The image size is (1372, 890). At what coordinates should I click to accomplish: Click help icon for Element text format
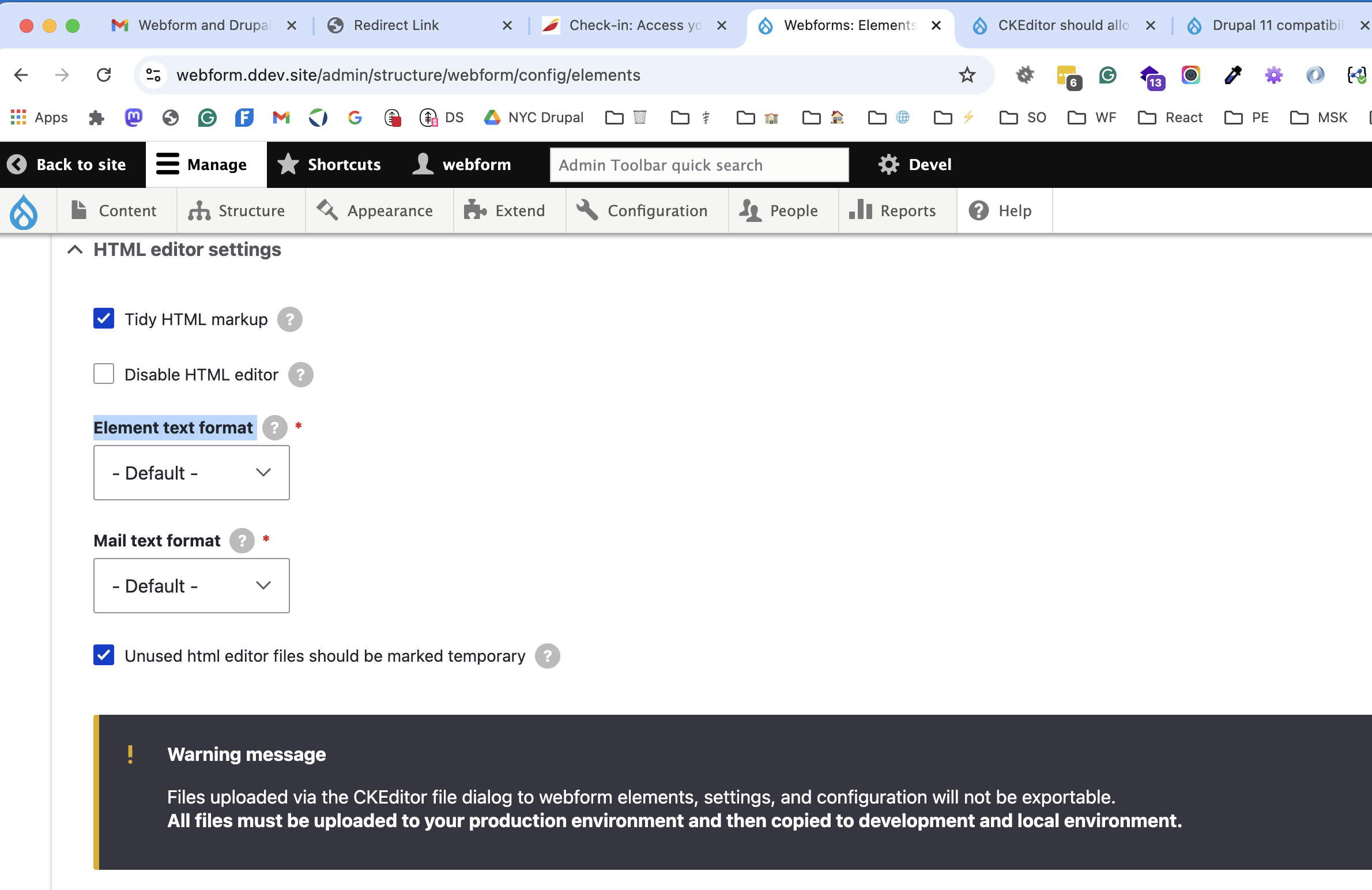[274, 428]
